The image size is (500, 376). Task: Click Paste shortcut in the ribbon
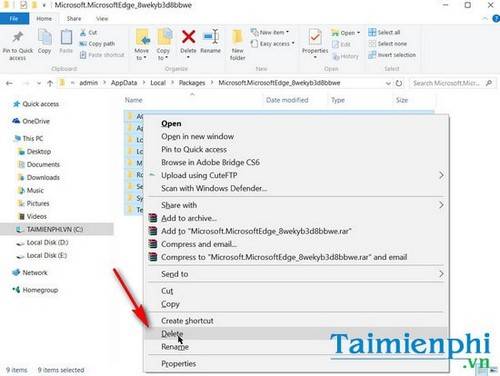tap(102, 55)
